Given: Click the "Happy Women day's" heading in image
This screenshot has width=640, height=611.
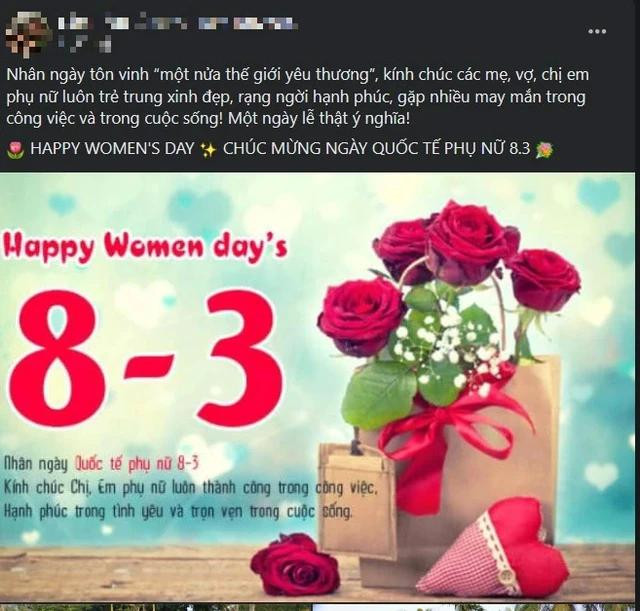Looking at the screenshot, I should 145,246.
